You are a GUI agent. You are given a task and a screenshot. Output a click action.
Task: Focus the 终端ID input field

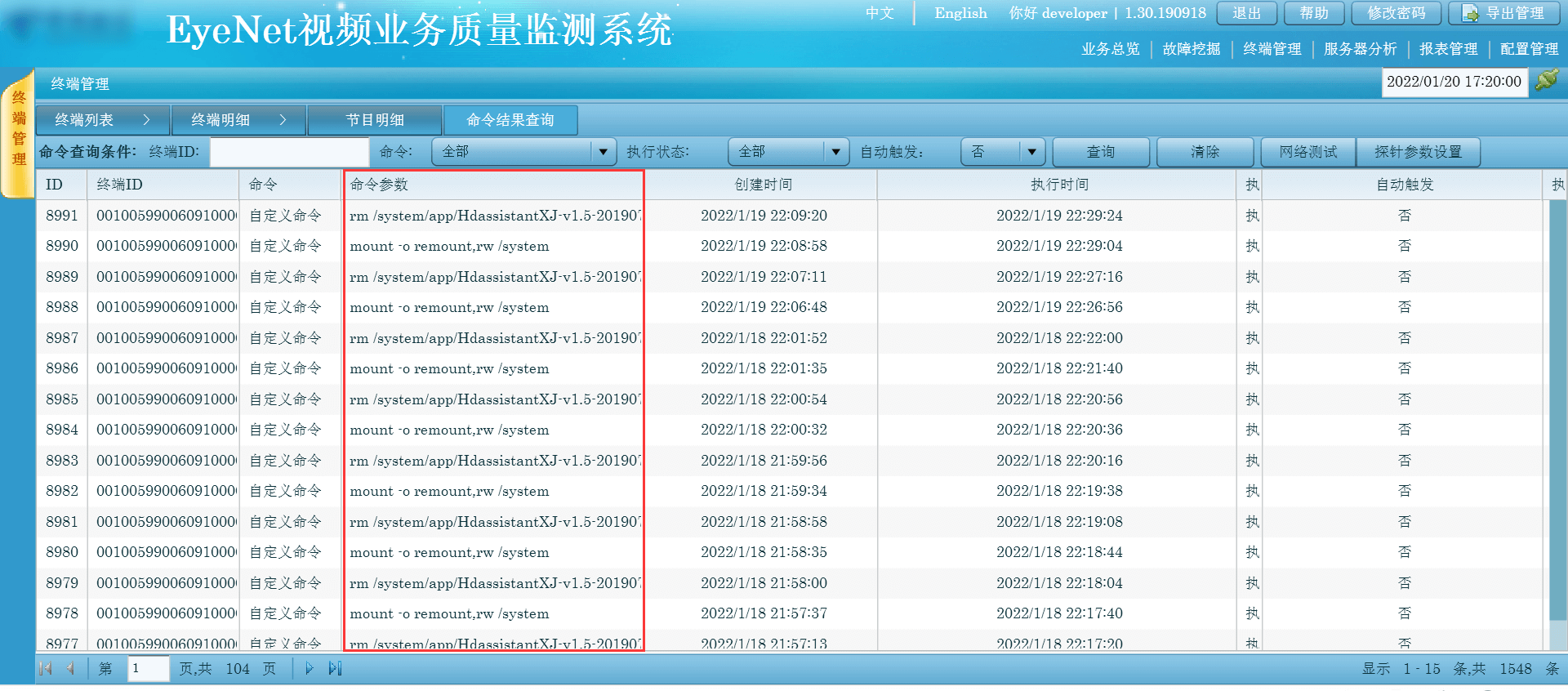tap(289, 152)
